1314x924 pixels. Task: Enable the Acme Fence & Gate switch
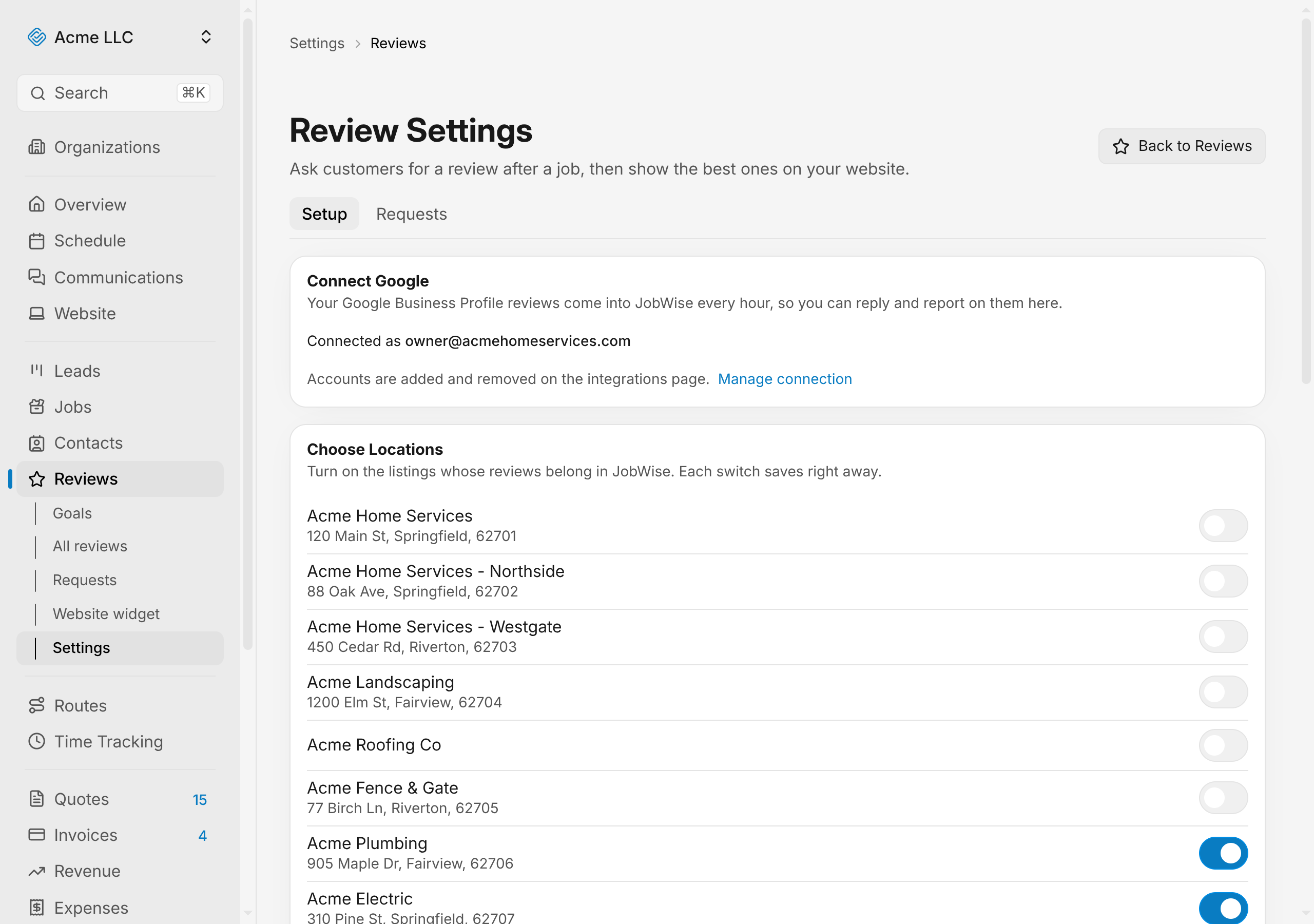(x=1223, y=798)
